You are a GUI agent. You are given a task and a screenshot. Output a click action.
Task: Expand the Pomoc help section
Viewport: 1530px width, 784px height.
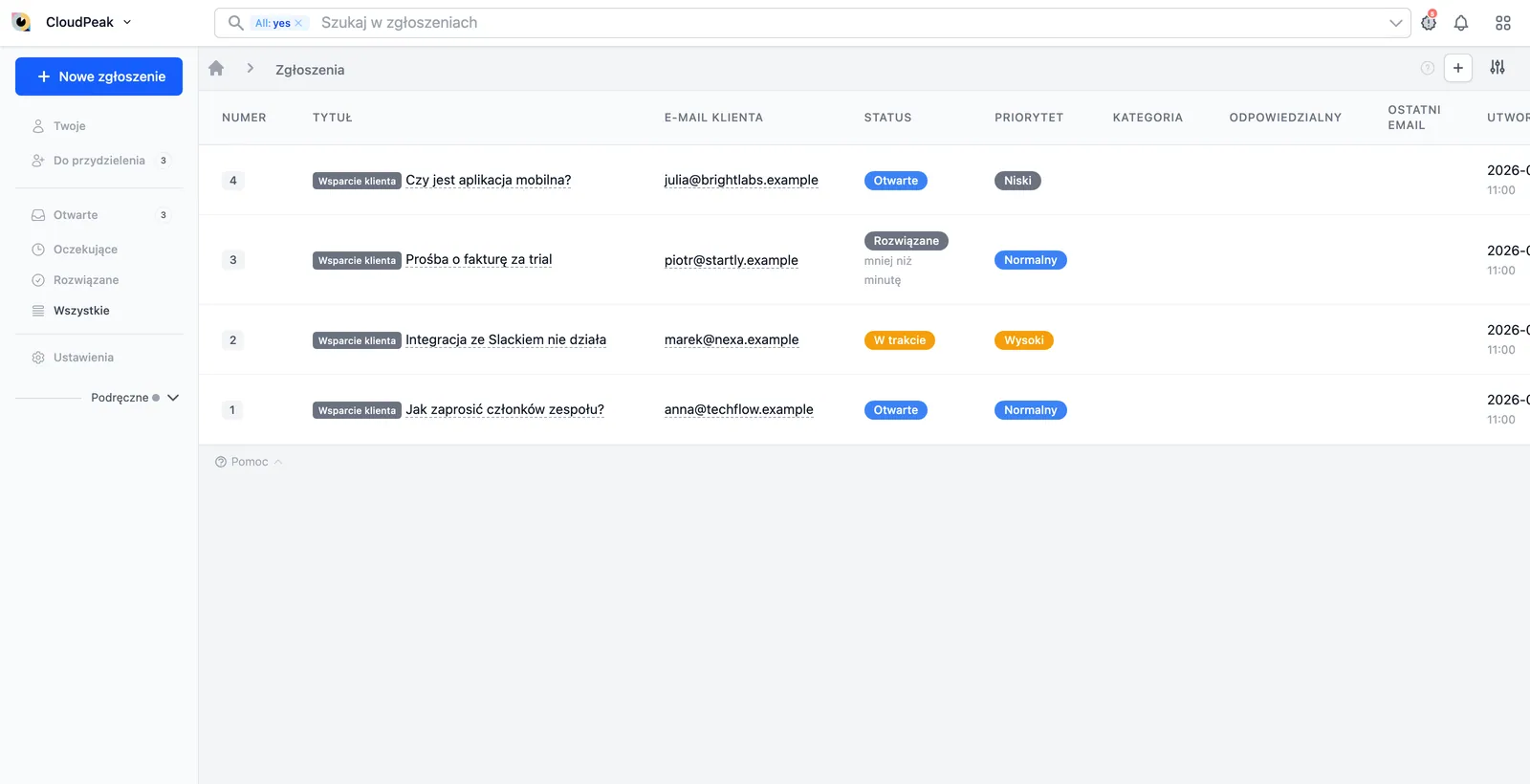pos(249,462)
